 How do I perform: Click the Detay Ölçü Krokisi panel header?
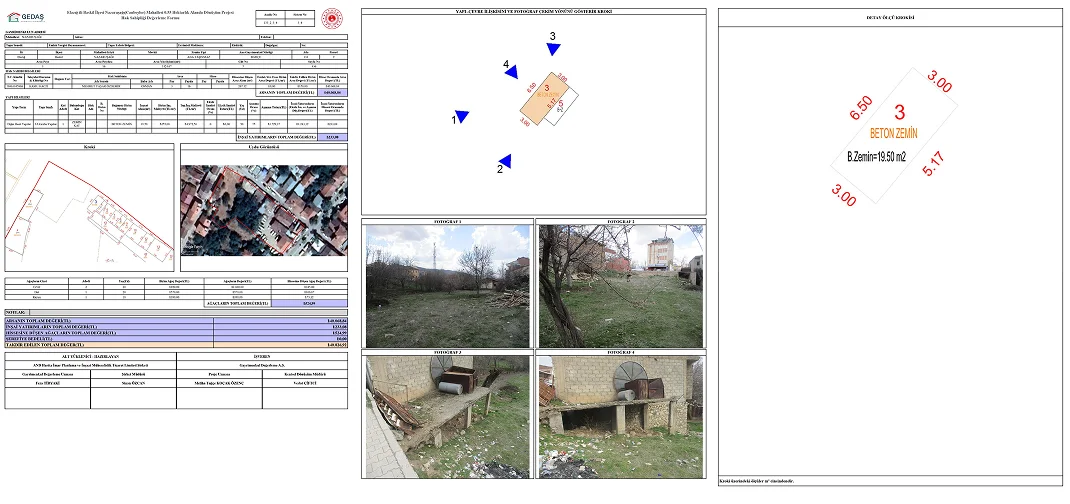pyautogui.click(x=891, y=18)
